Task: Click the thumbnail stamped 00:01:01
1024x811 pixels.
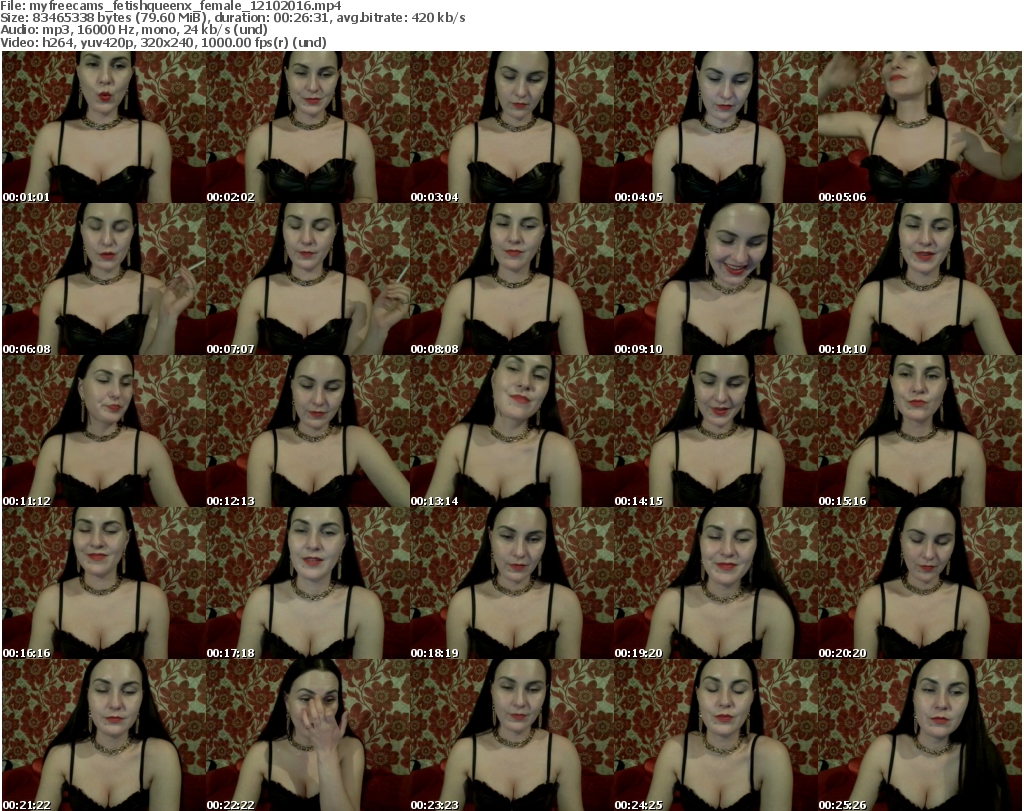Action: 102,127
